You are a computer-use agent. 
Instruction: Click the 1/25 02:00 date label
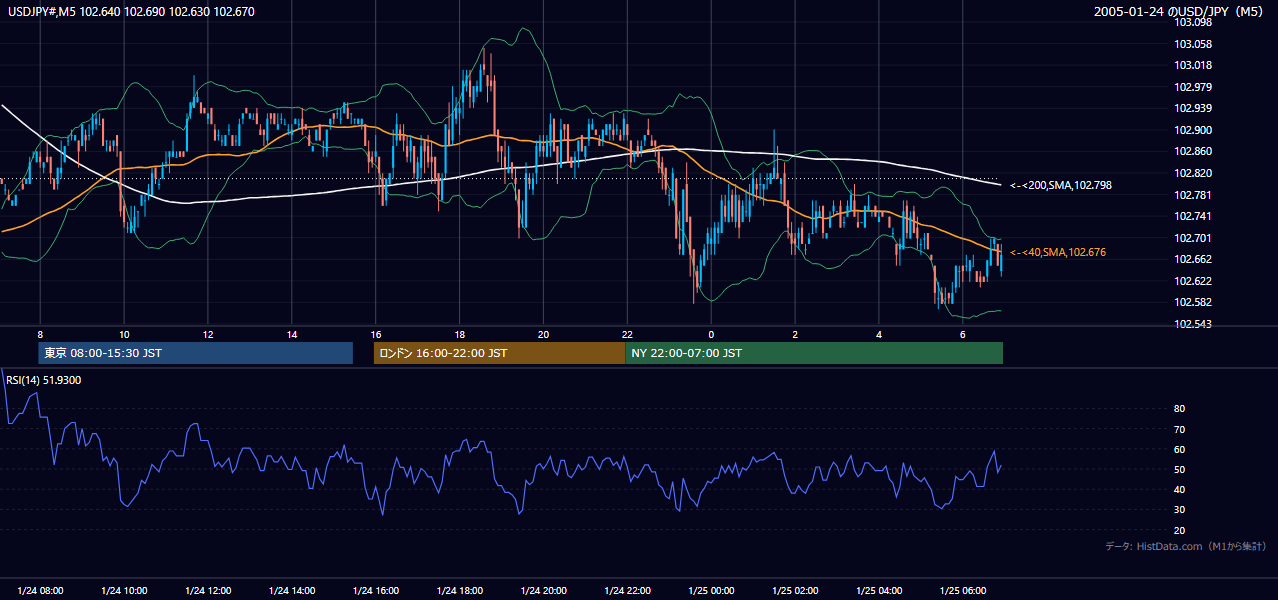click(x=795, y=590)
